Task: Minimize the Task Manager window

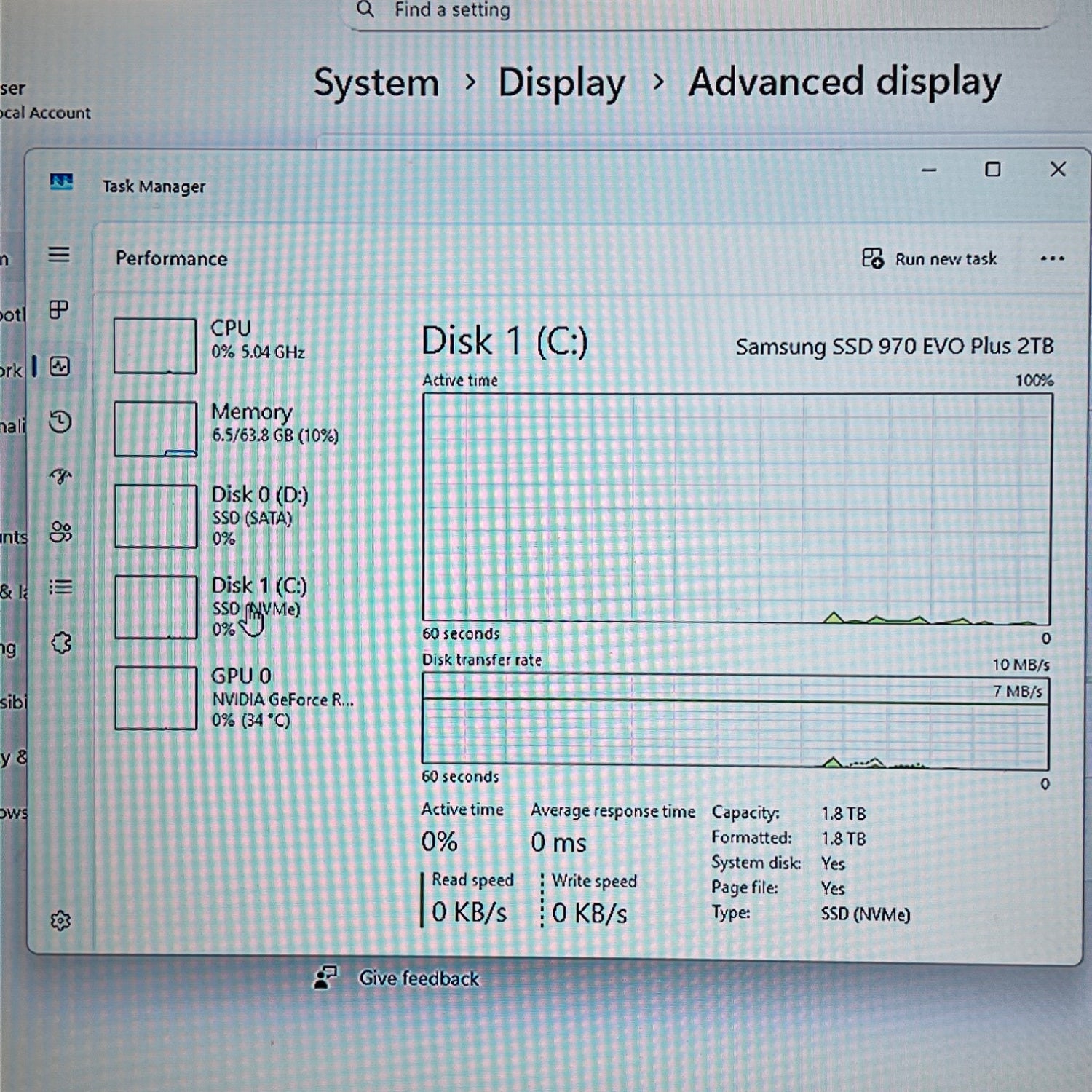Action: [x=929, y=170]
